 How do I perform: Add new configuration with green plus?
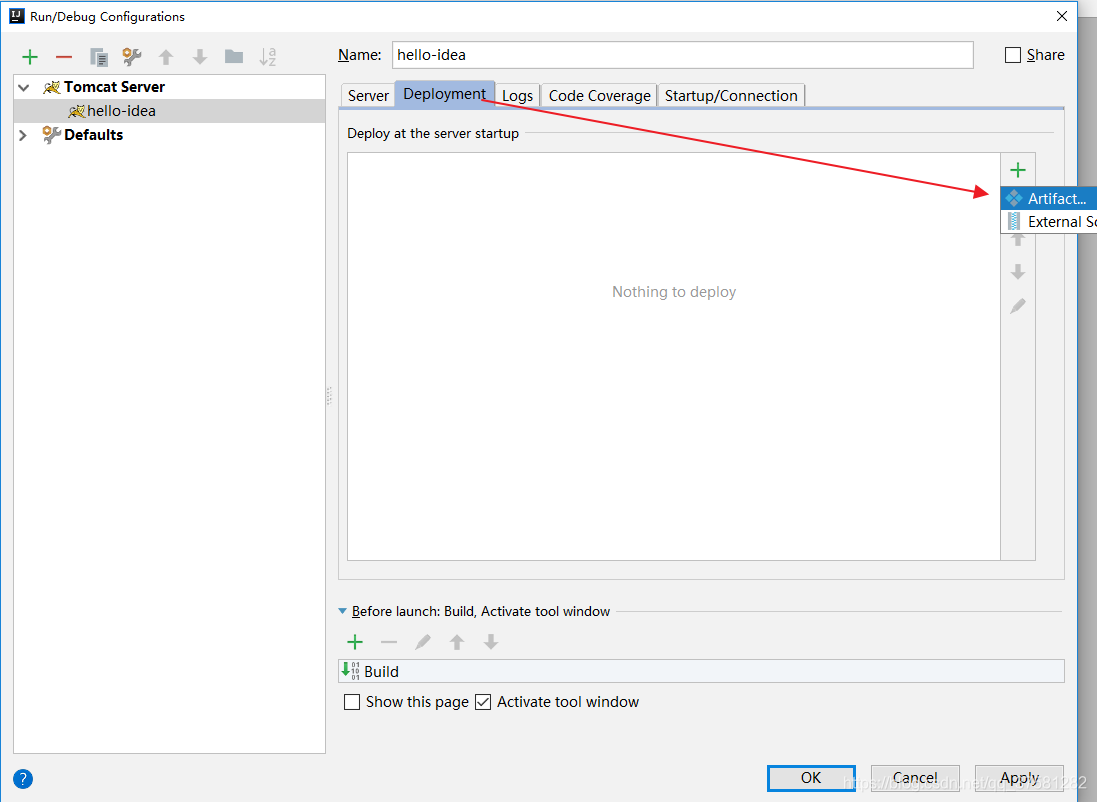(x=30, y=57)
